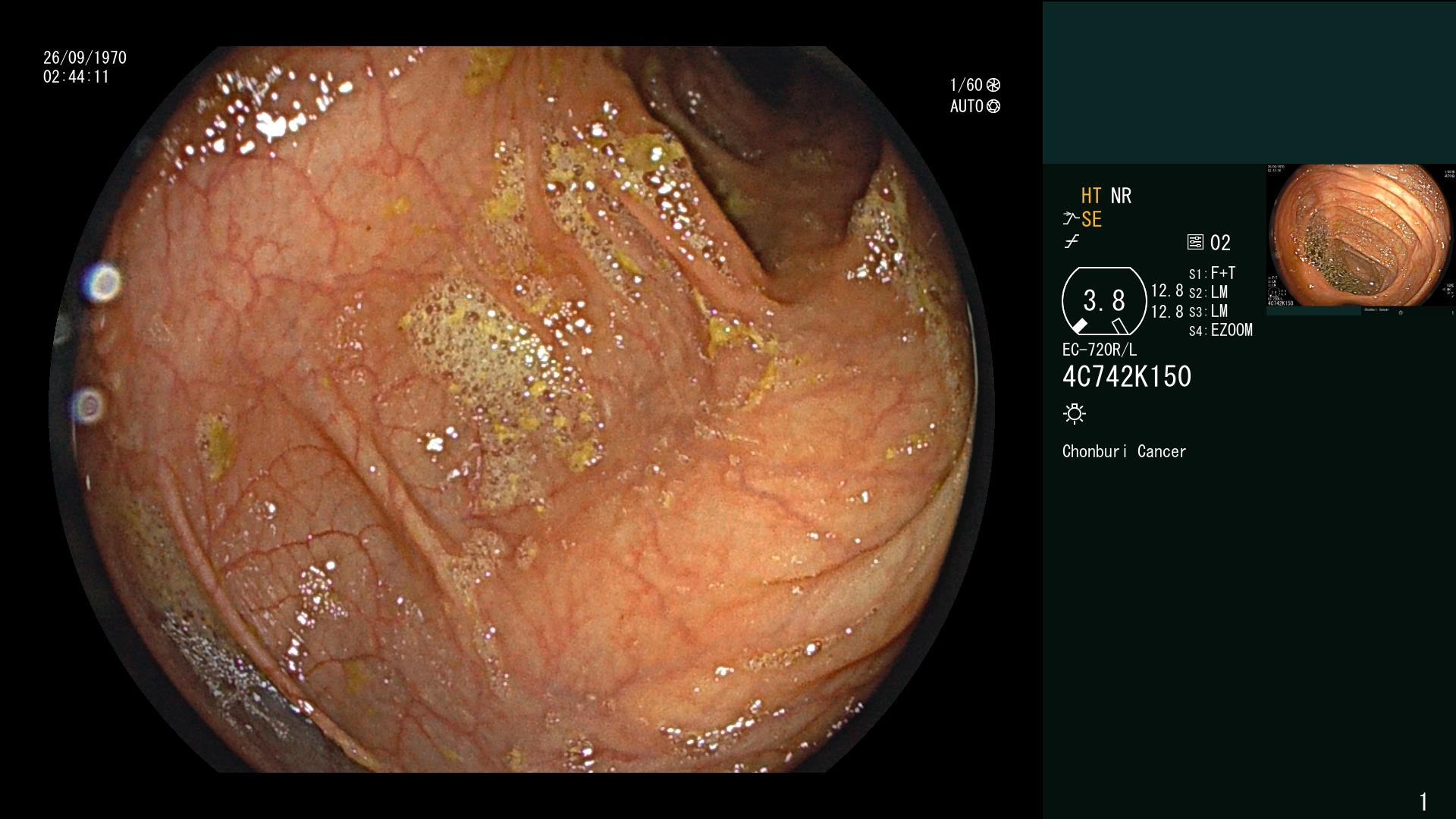Click the 02 settings number

(x=1220, y=243)
